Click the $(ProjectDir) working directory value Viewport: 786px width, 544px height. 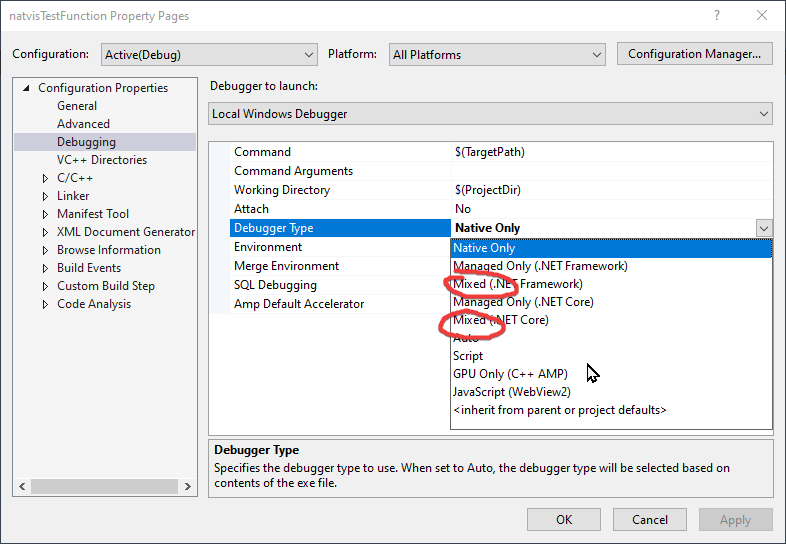point(488,190)
